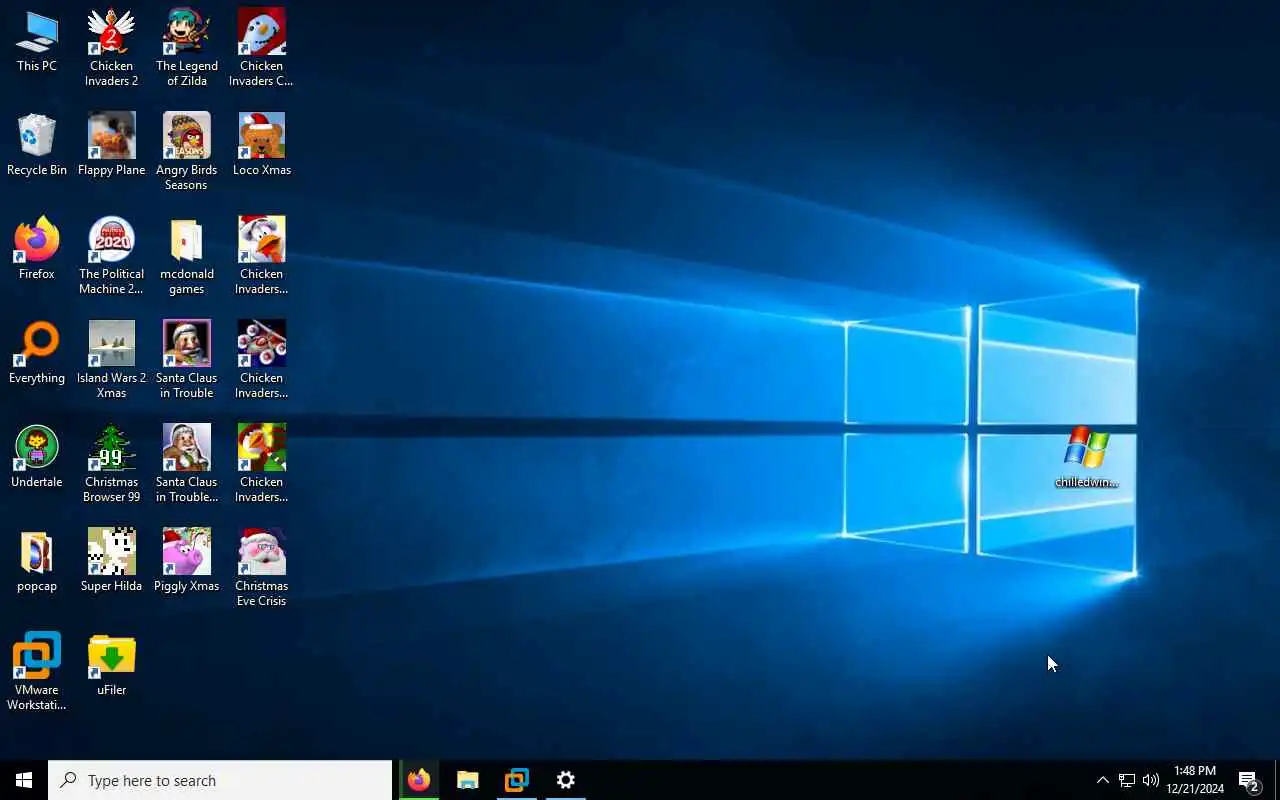Screen dimensions: 1280x800
Task: Open the Windows Start menu
Action: pos(24,780)
